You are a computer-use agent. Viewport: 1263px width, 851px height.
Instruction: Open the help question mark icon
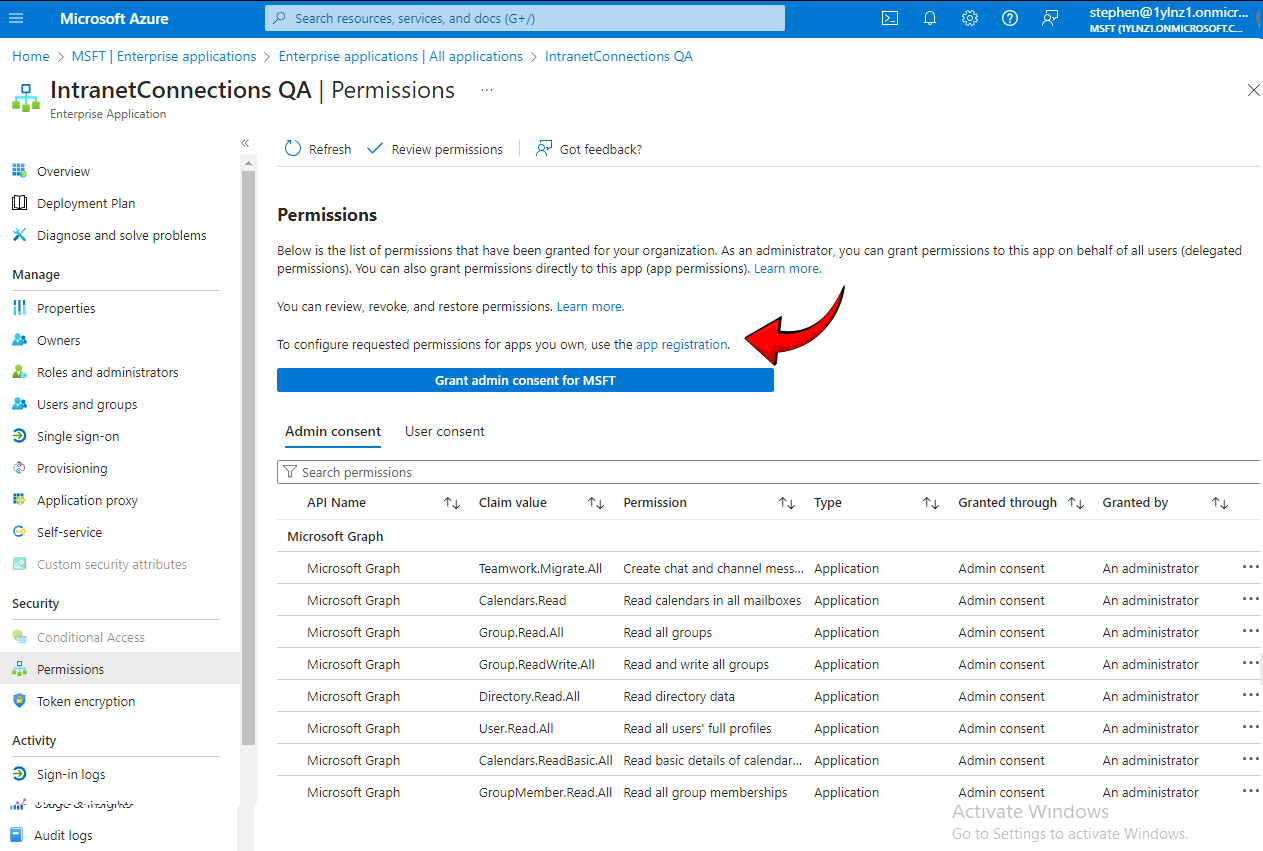coord(1010,18)
